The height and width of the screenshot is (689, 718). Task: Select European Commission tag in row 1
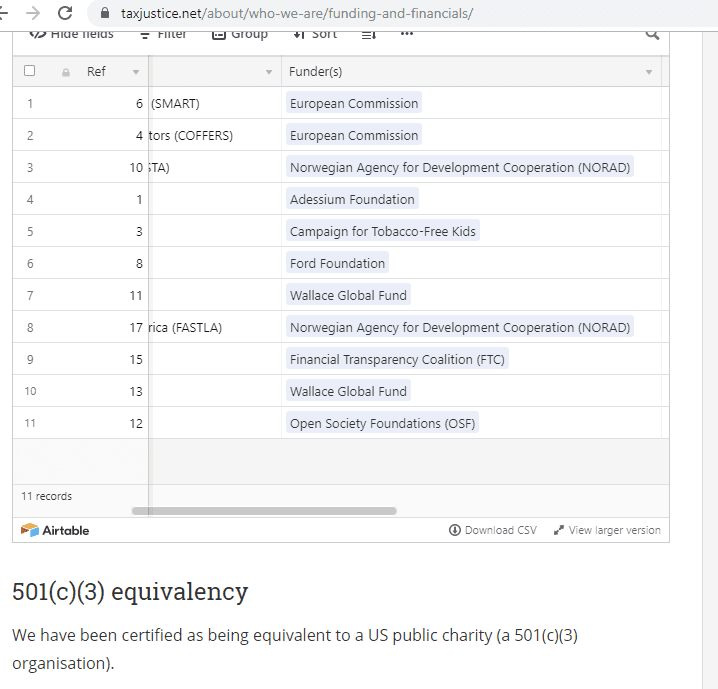click(354, 103)
